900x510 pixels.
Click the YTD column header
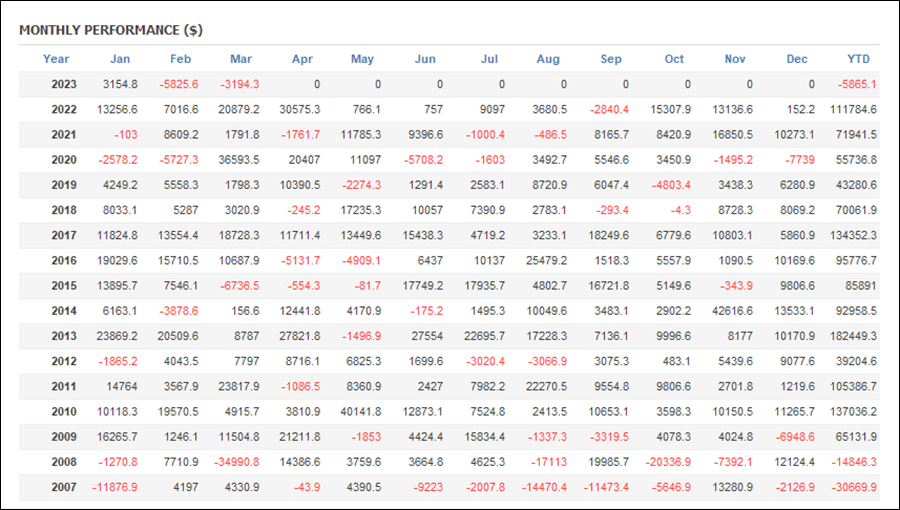[x=859, y=59]
